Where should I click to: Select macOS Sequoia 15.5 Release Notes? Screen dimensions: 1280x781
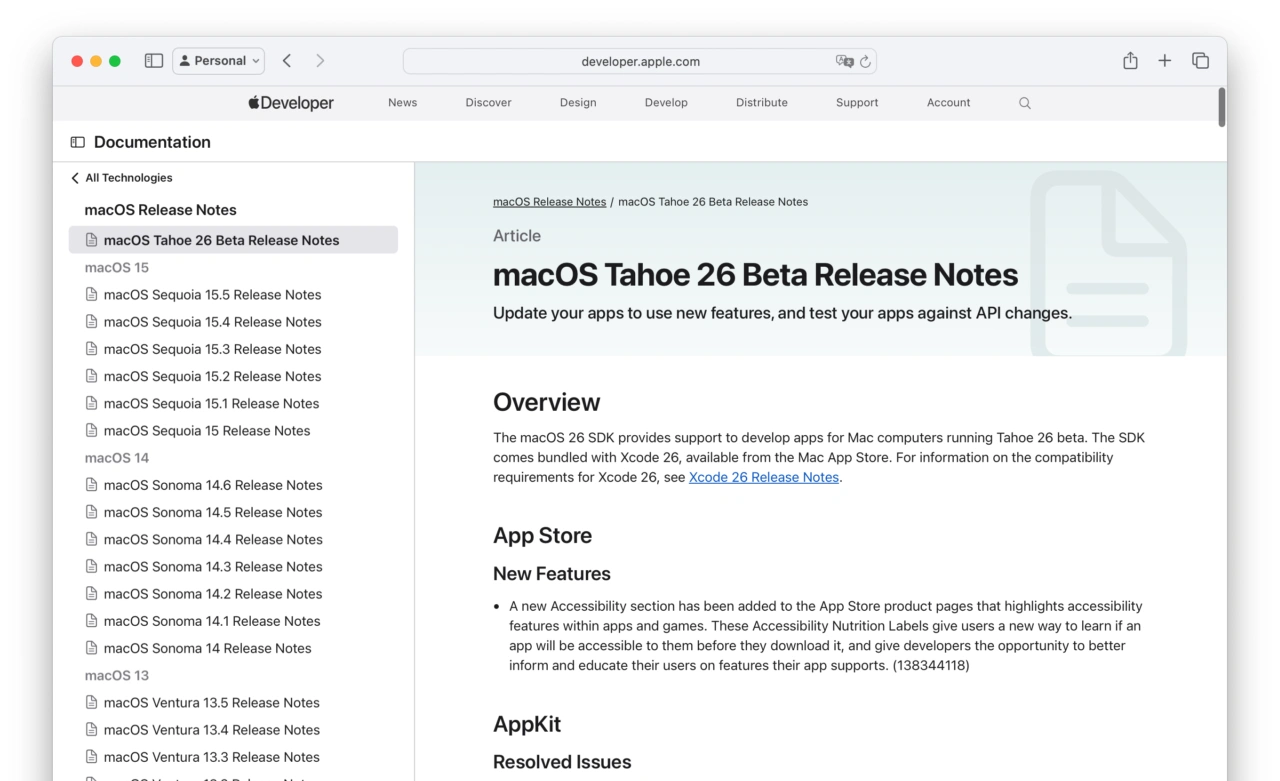click(212, 295)
